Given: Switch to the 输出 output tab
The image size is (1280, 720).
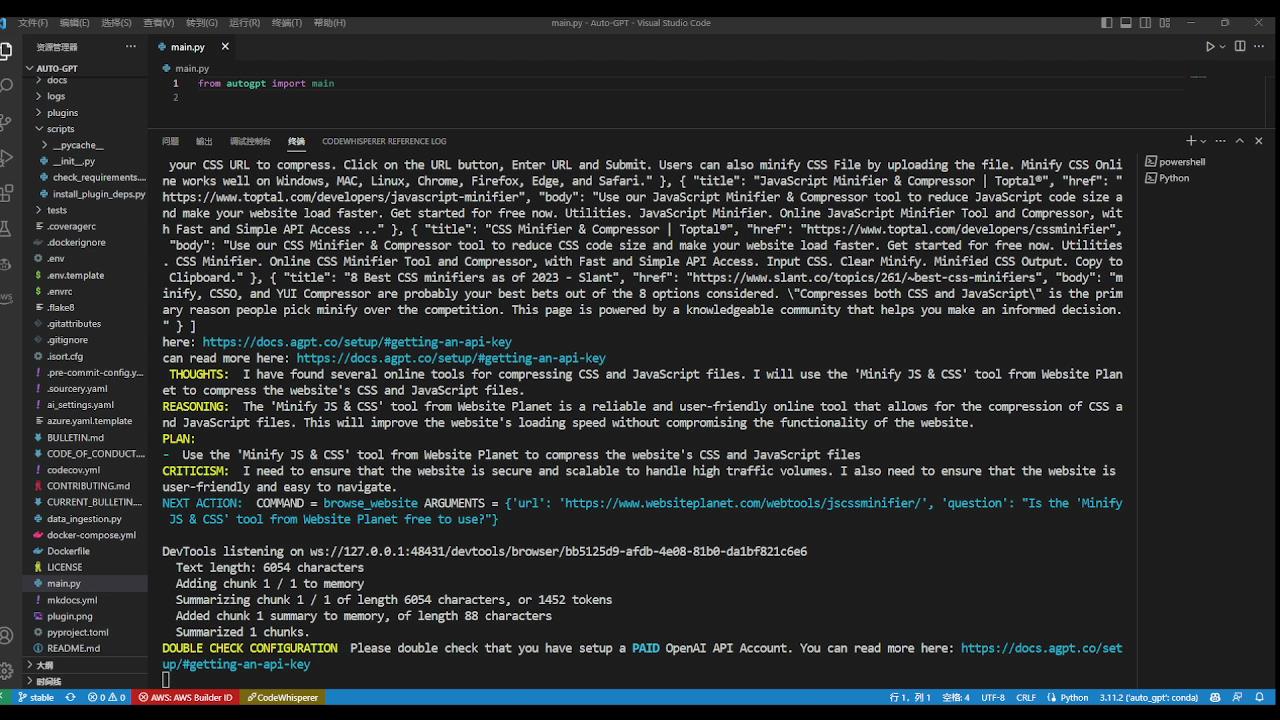Looking at the screenshot, I should [x=204, y=141].
